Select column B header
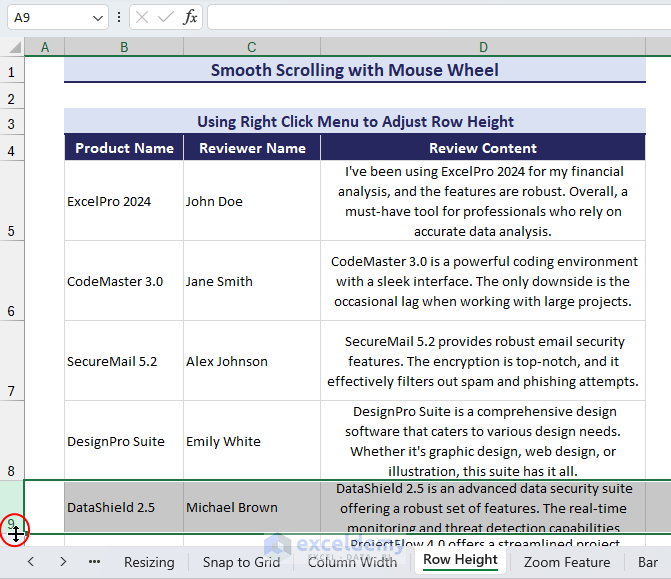Screen dimensions: 671x579 coord(124,47)
